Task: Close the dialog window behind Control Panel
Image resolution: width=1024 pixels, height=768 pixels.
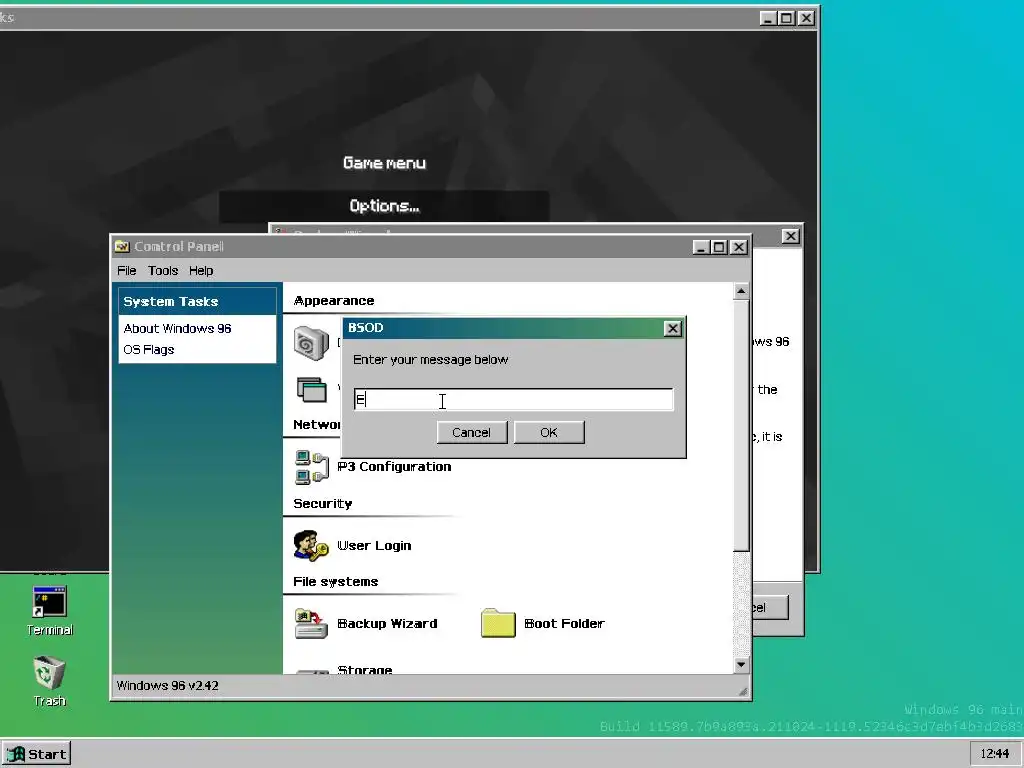Action: [790, 236]
